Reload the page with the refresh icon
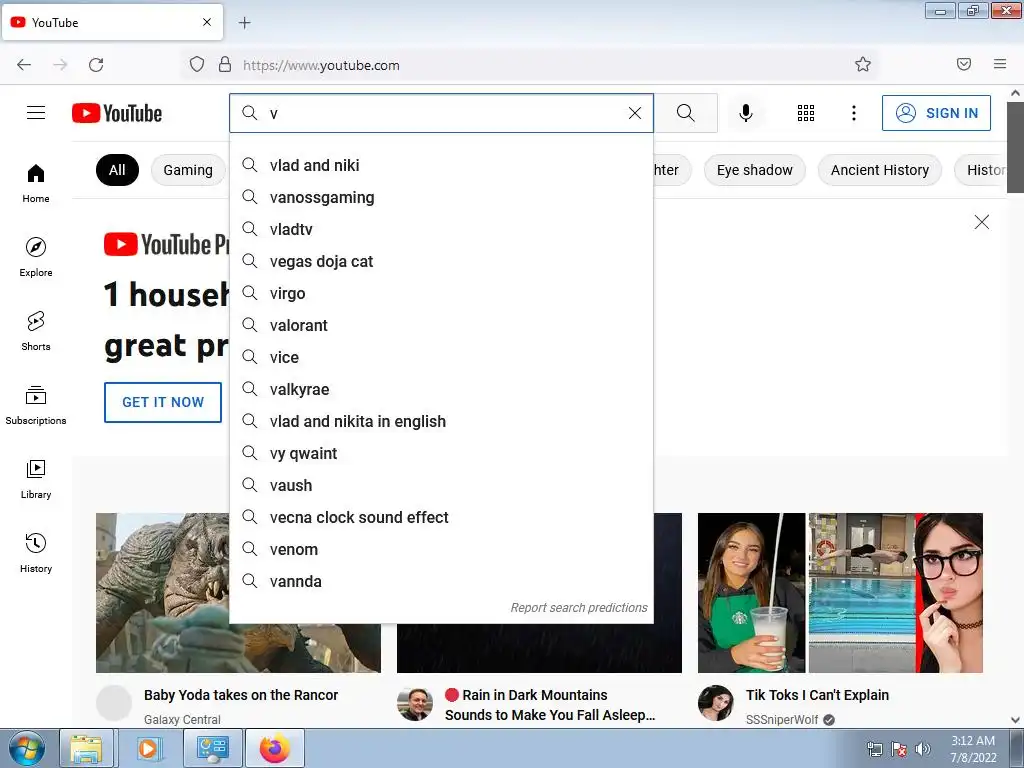This screenshot has width=1024, height=768. (96, 65)
